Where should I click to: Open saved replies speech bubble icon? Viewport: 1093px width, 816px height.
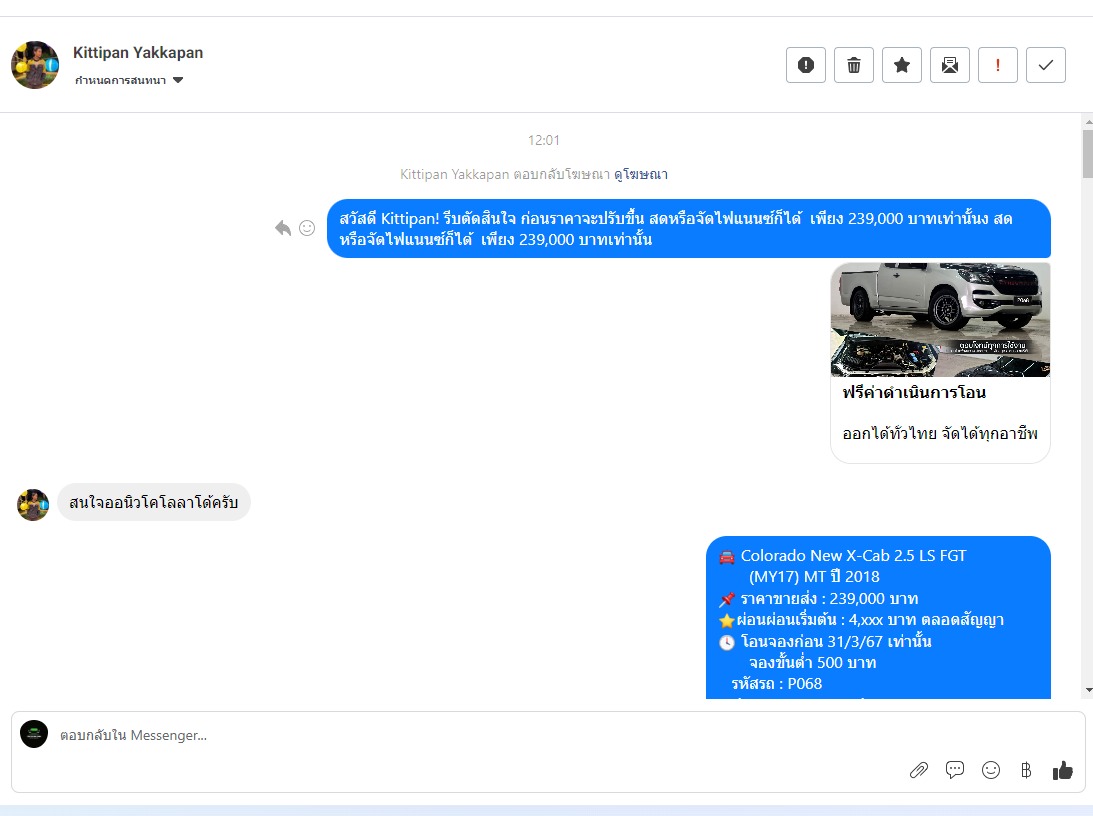pyautogui.click(x=955, y=770)
